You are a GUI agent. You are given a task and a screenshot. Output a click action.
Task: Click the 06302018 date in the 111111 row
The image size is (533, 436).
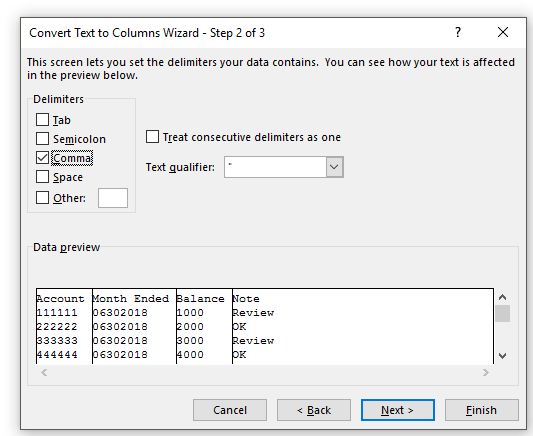pos(120,313)
